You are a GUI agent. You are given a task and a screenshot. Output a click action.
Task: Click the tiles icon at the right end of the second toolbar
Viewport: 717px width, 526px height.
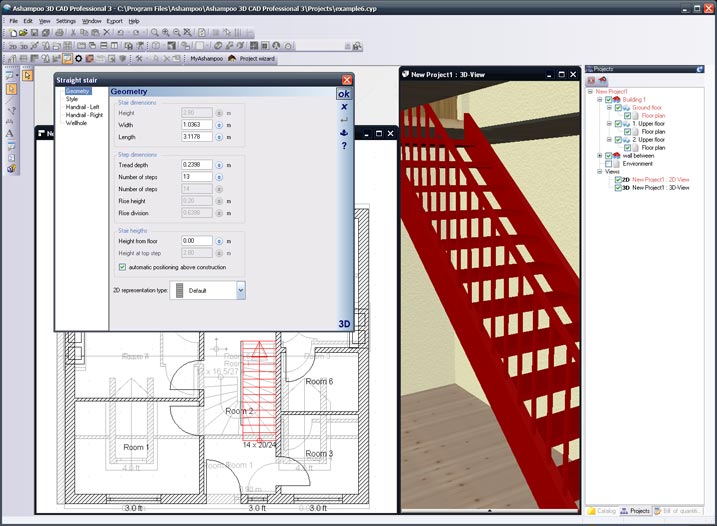[x=357, y=46]
